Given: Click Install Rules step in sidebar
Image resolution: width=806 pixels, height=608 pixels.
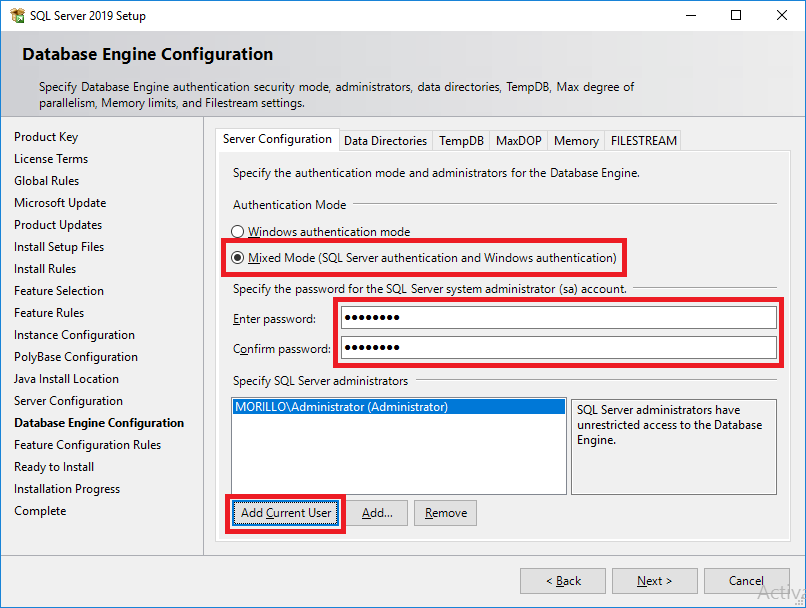Looking at the screenshot, I should click(45, 269).
